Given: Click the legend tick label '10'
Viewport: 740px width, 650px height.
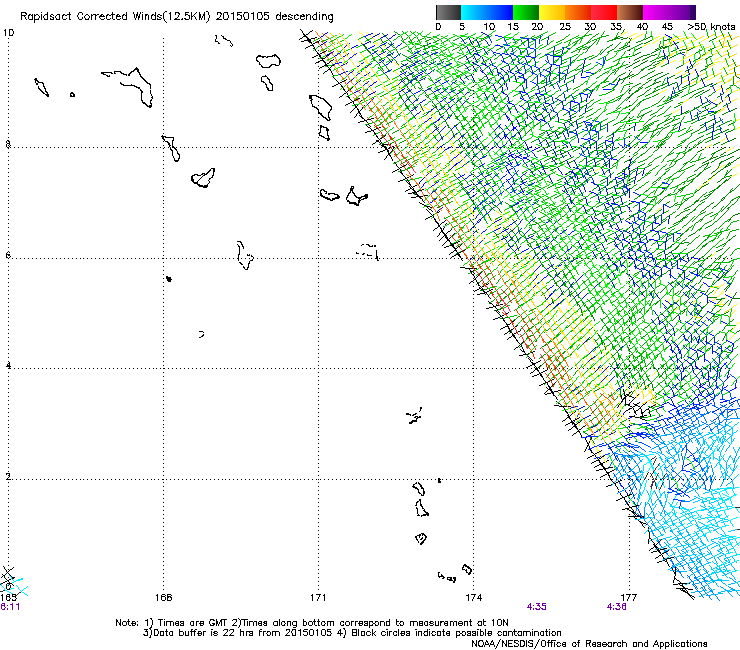Looking at the screenshot, I should tap(489, 27).
